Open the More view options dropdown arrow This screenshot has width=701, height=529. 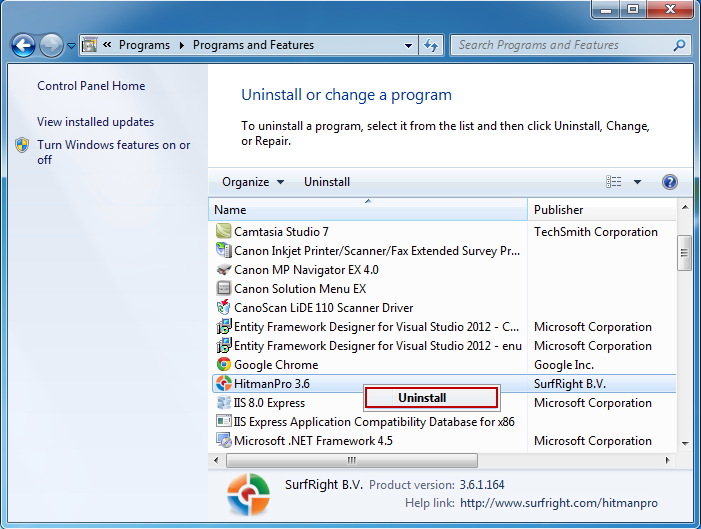click(x=638, y=182)
